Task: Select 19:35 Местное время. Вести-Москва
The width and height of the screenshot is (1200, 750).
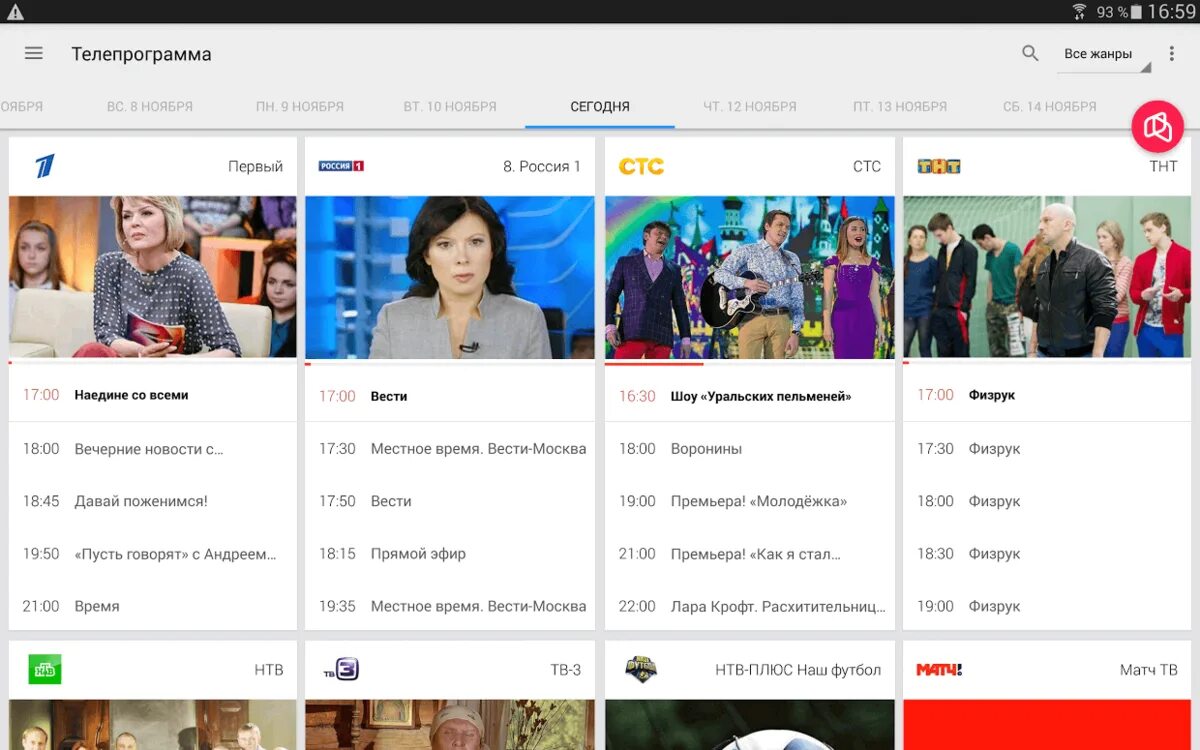Action: click(450, 606)
